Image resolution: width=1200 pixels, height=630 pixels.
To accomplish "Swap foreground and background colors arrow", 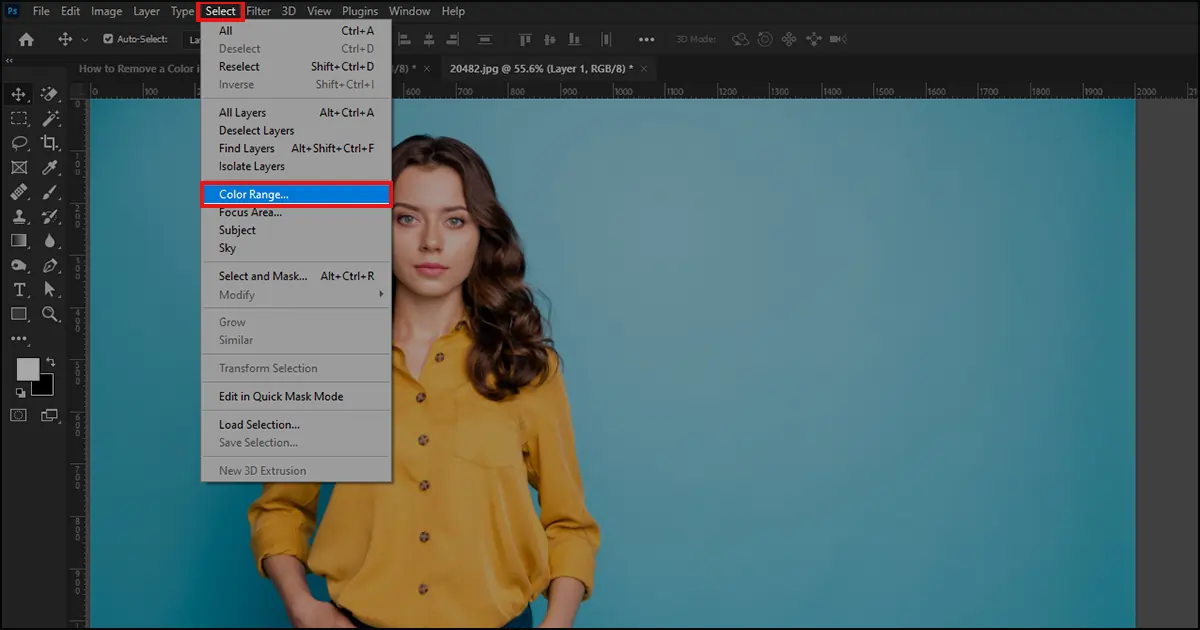I will (50, 362).
